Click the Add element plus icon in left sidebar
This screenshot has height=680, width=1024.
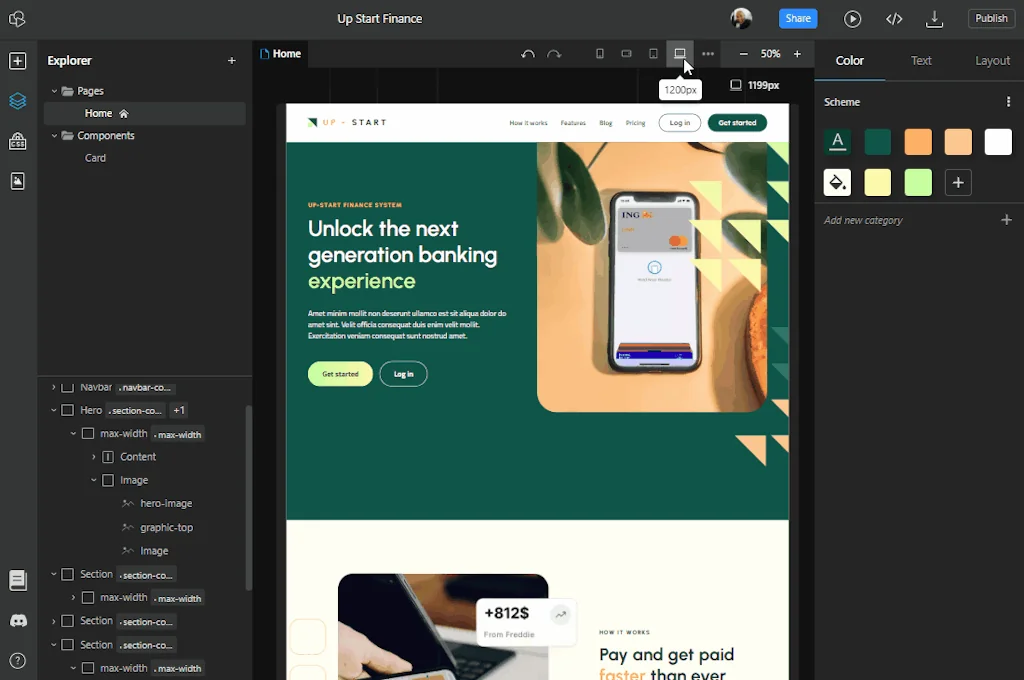point(18,61)
